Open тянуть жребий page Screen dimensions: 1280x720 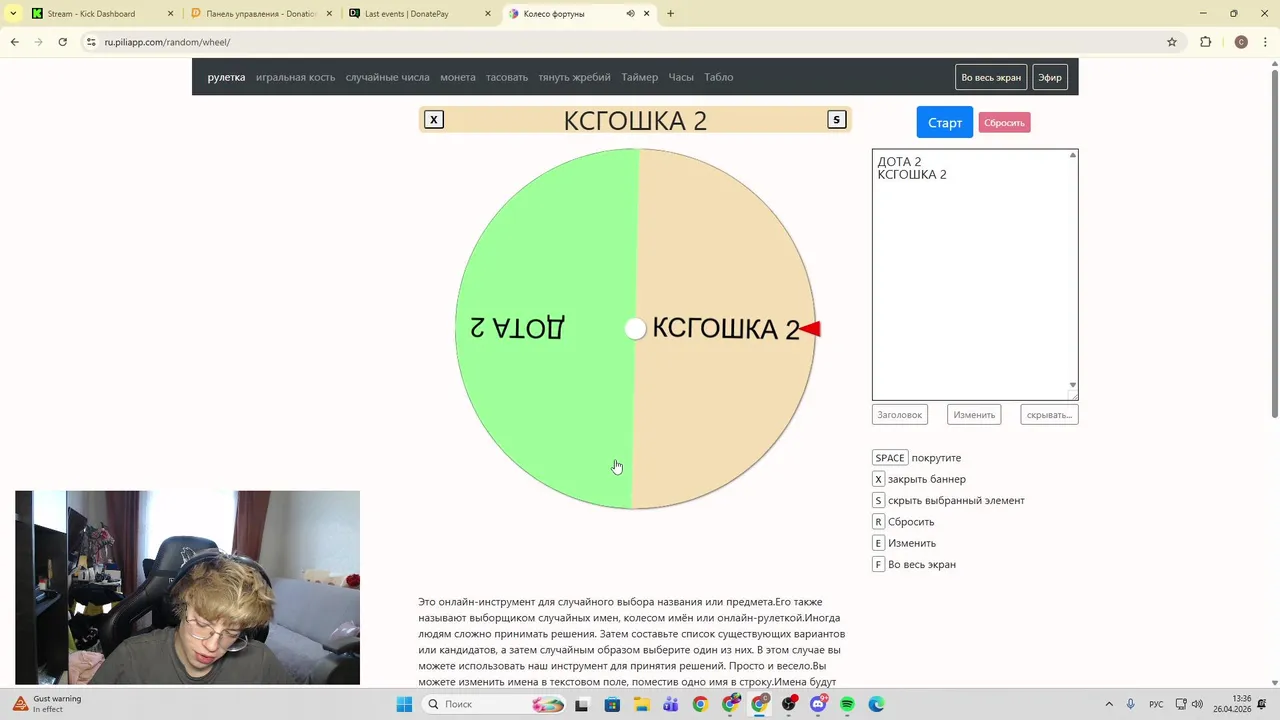pos(574,77)
